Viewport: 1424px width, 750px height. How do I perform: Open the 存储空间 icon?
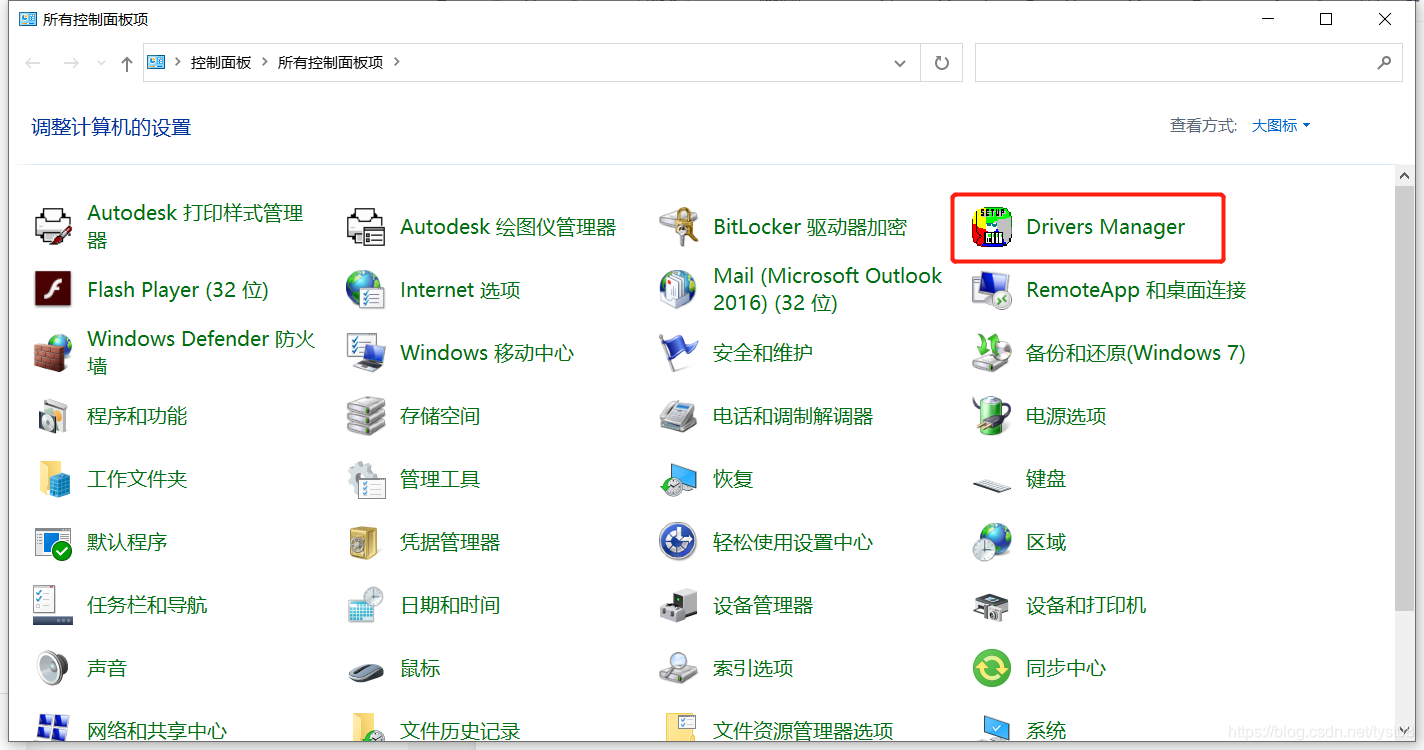pos(366,416)
